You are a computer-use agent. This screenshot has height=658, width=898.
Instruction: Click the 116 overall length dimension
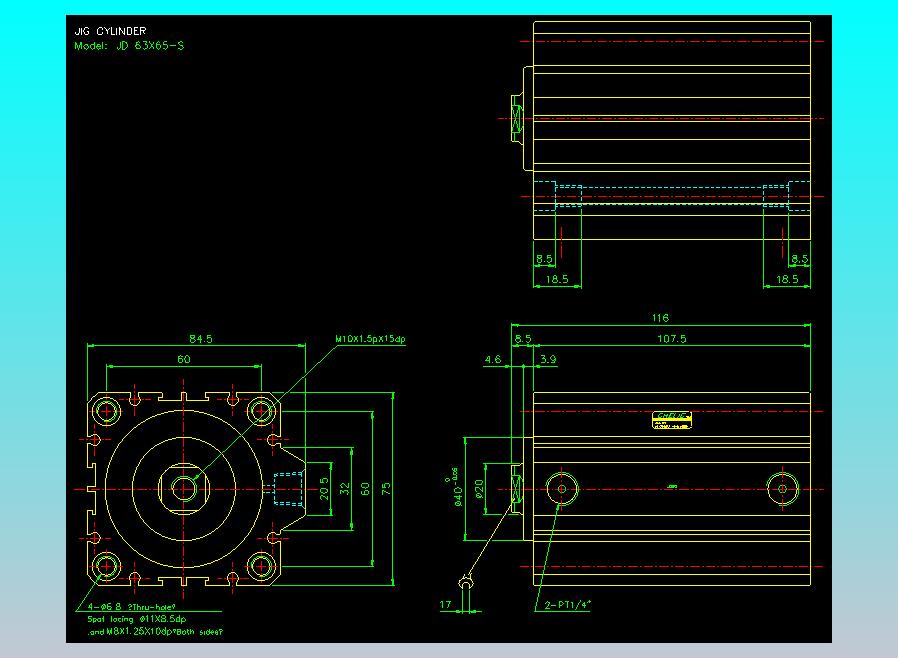click(660, 318)
